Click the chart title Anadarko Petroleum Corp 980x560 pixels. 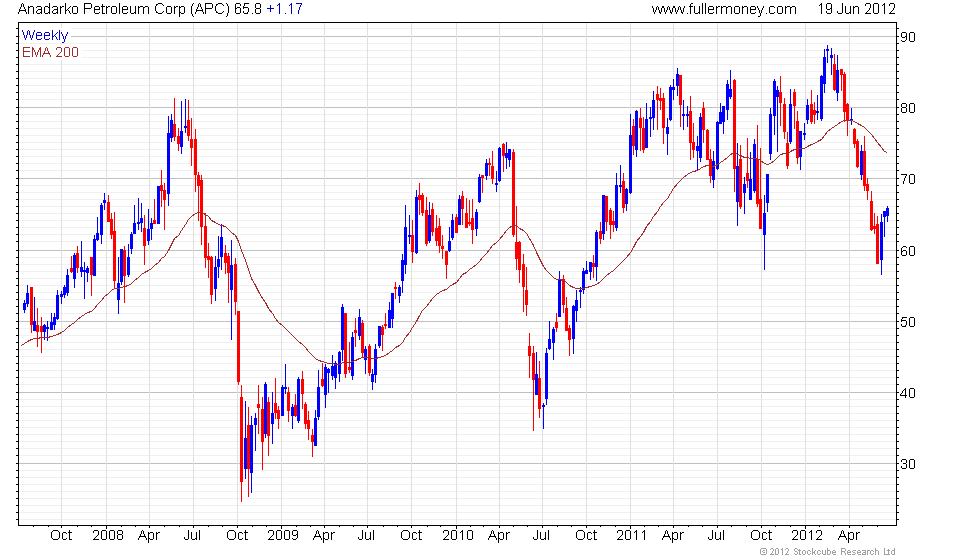[124, 9]
